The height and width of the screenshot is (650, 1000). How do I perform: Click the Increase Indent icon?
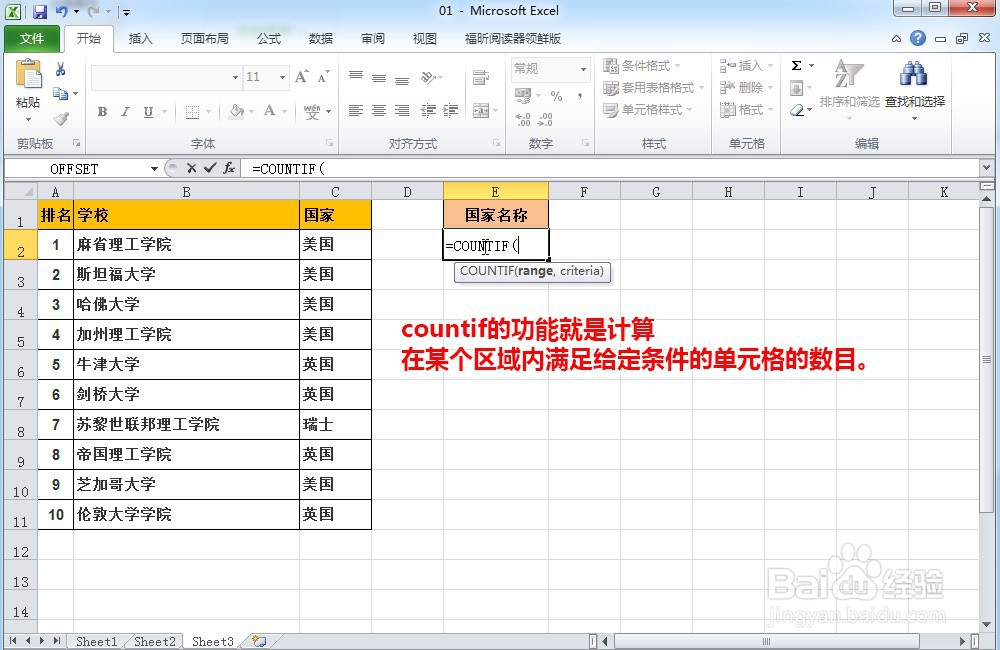(x=450, y=110)
